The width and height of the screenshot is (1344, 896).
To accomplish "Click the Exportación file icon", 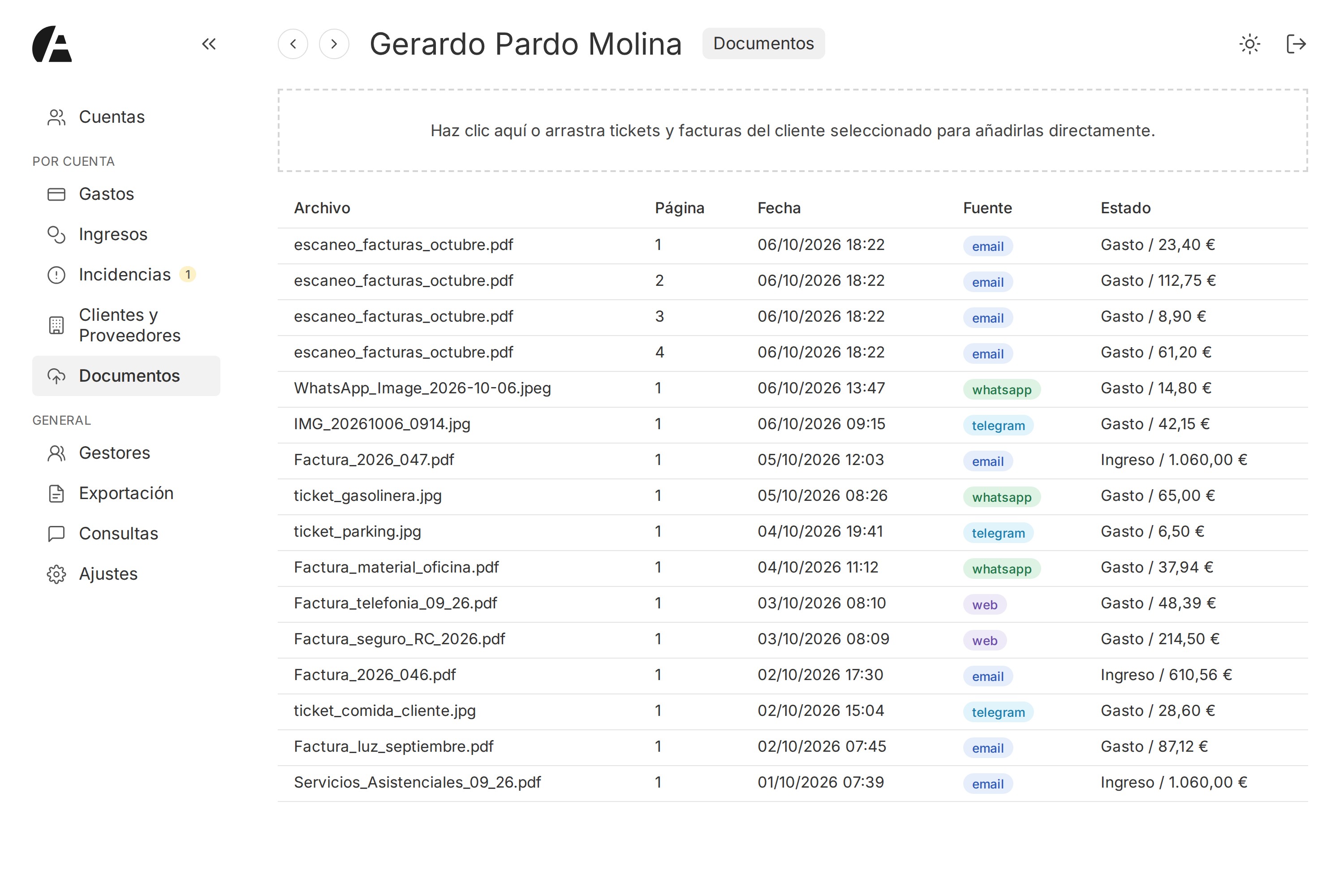I will (x=56, y=494).
